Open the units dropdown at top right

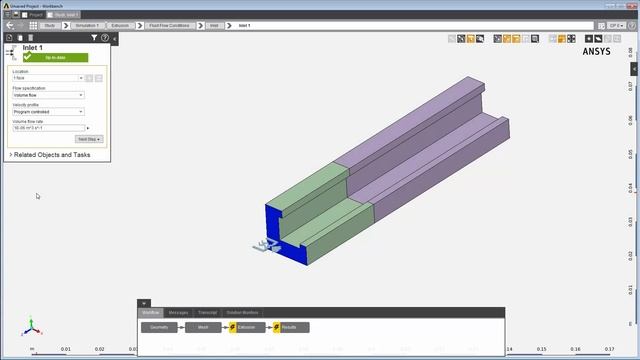[x=616, y=25]
